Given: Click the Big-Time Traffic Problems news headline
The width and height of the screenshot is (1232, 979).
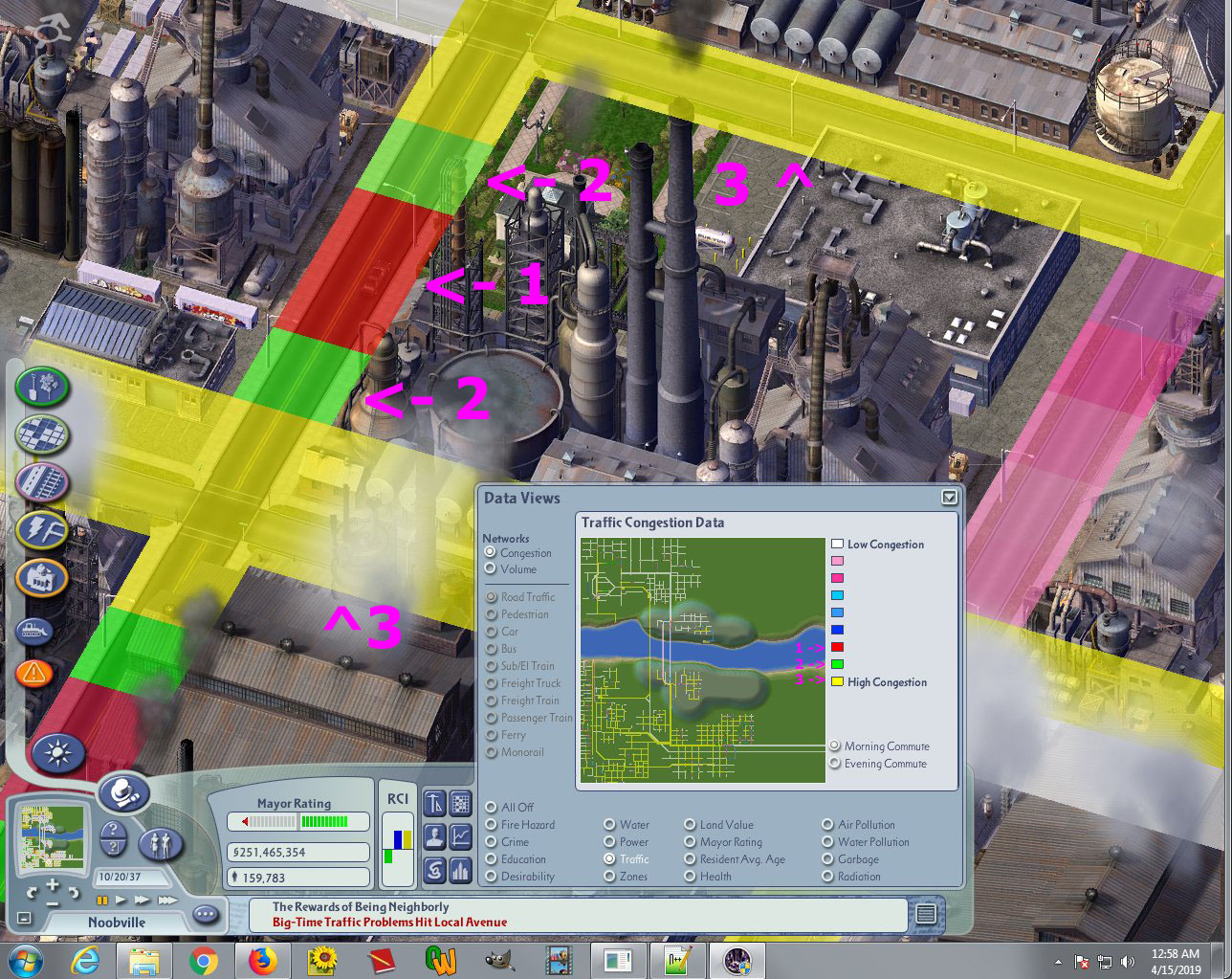Looking at the screenshot, I should 389,922.
